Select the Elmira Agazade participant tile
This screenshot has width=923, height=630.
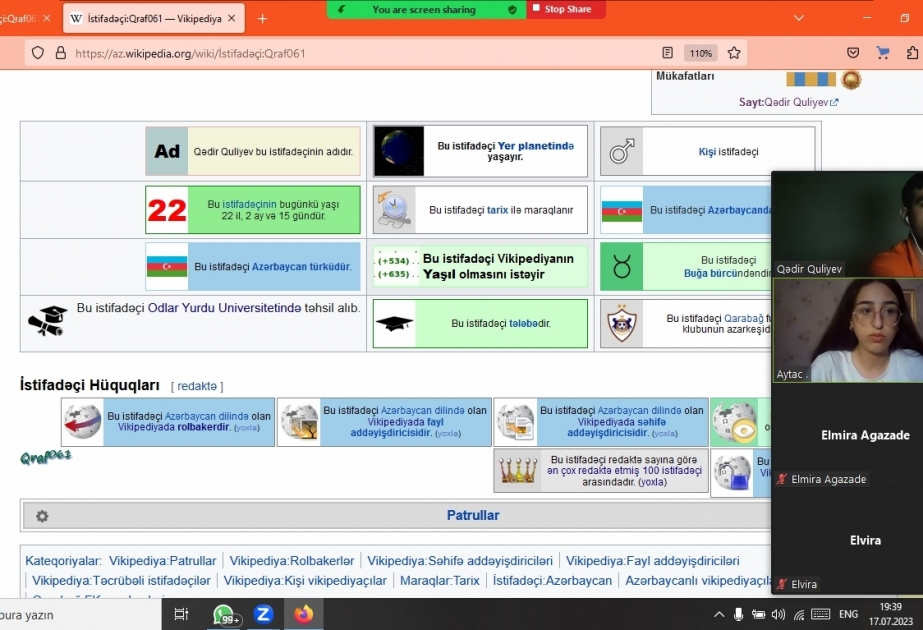coord(847,436)
